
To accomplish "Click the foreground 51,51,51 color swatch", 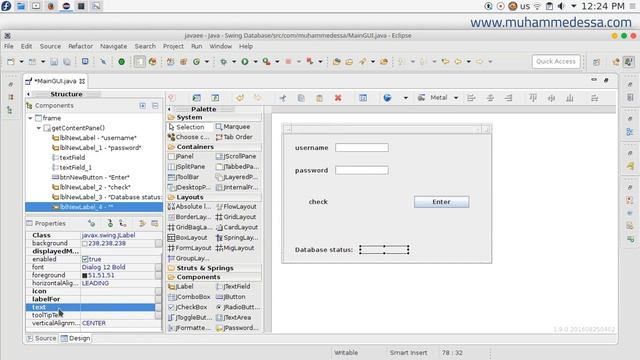I will (x=85, y=276).
